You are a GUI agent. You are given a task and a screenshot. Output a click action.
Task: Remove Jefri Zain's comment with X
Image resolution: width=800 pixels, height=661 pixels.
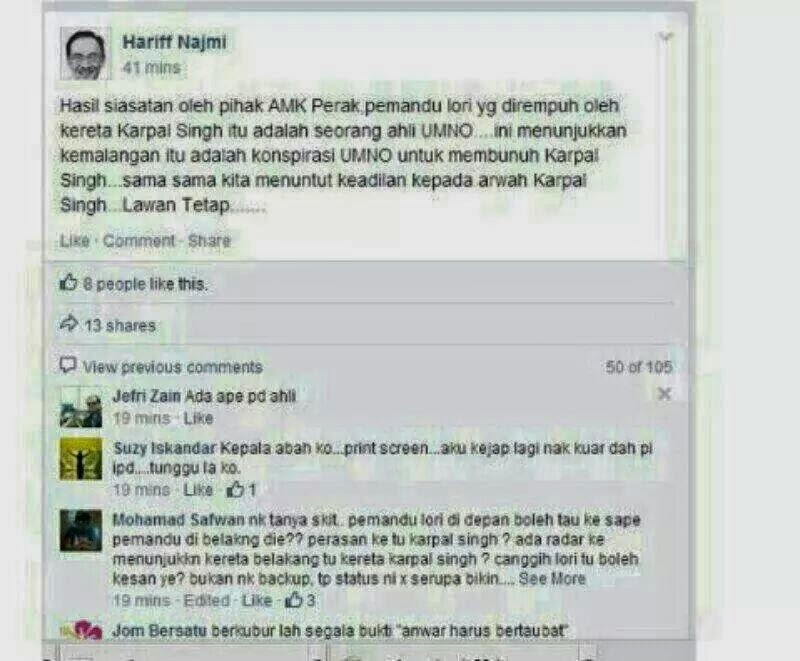point(664,394)
